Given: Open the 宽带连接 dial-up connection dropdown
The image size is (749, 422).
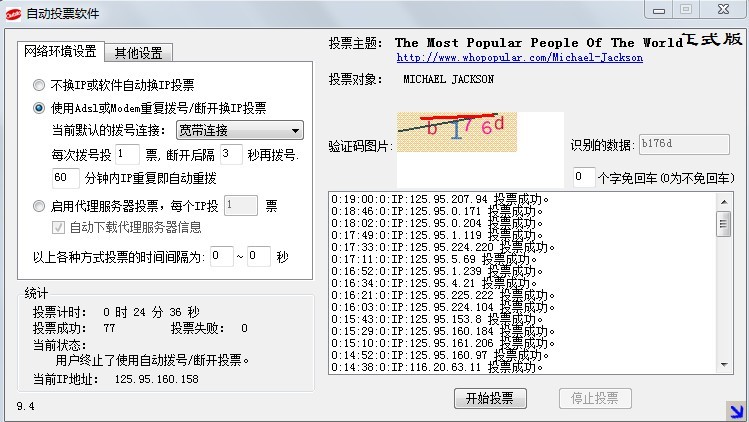Looking at the screenshot, I should 239,130.
